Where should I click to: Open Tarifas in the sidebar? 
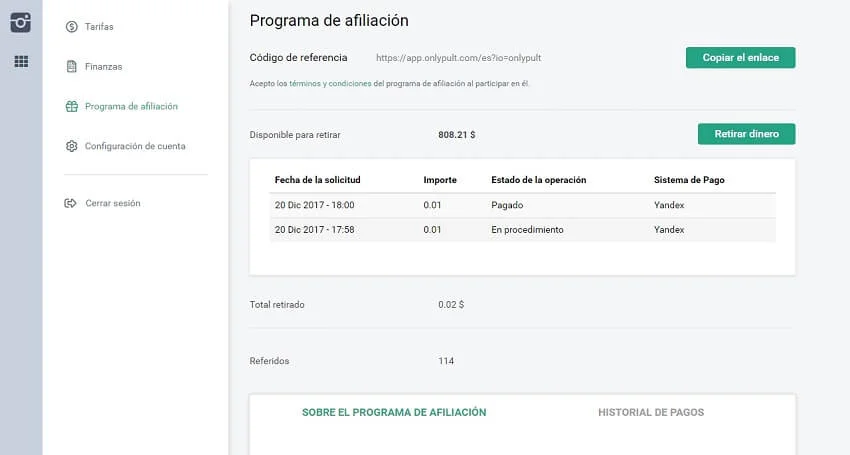click(99, 27)
